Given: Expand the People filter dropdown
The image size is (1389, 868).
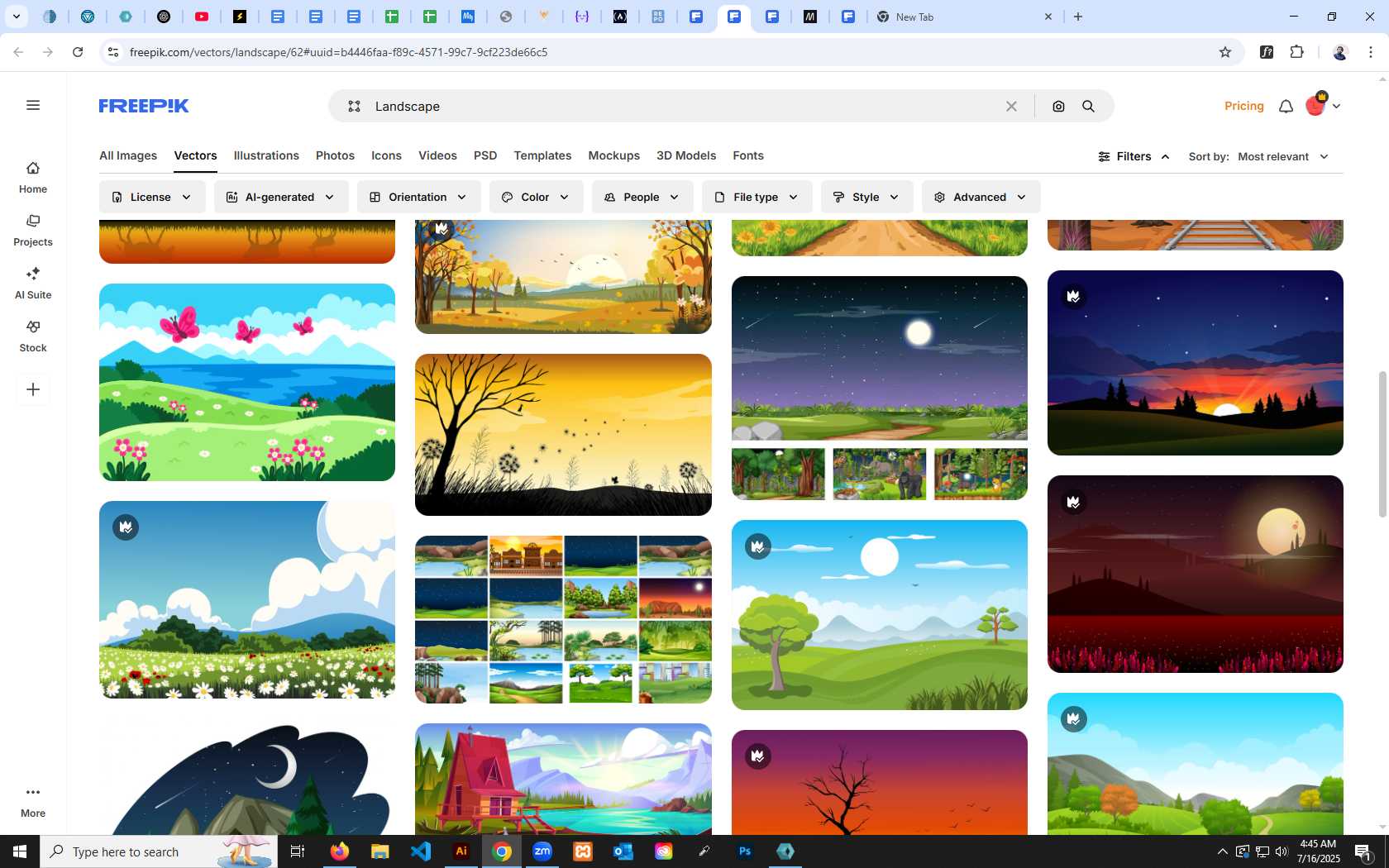Looking at the screenshot, I should [642, 197].
